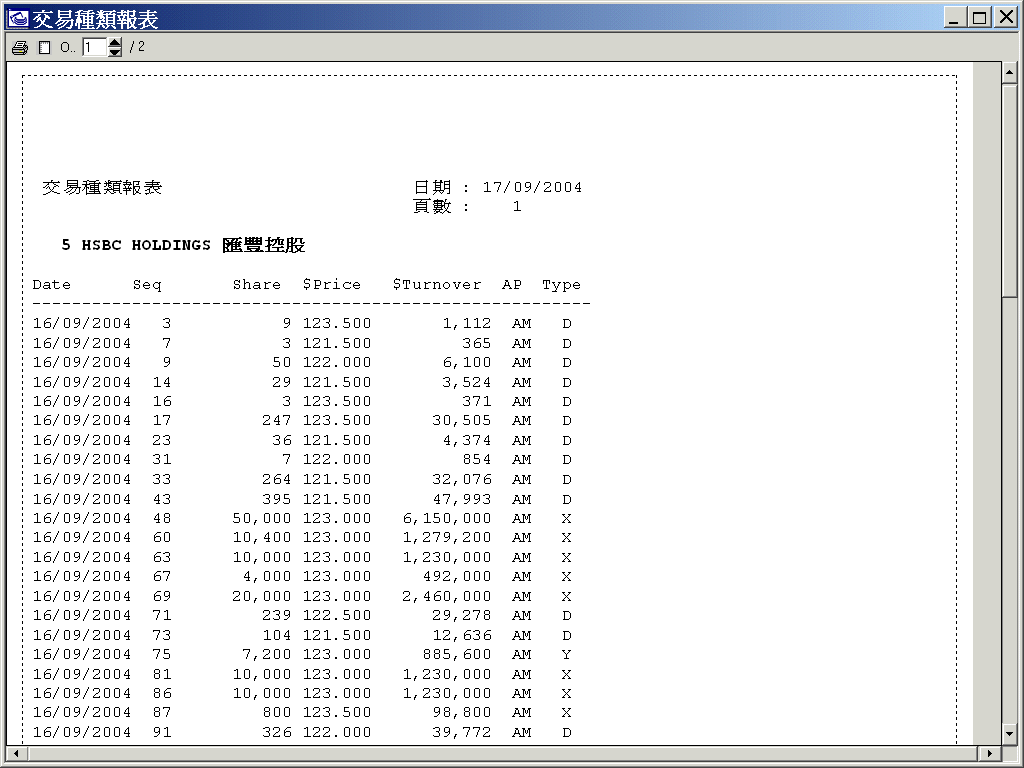Click sequence number 91
Viewport: 1024px width, 768px height.
click(162, 732)
